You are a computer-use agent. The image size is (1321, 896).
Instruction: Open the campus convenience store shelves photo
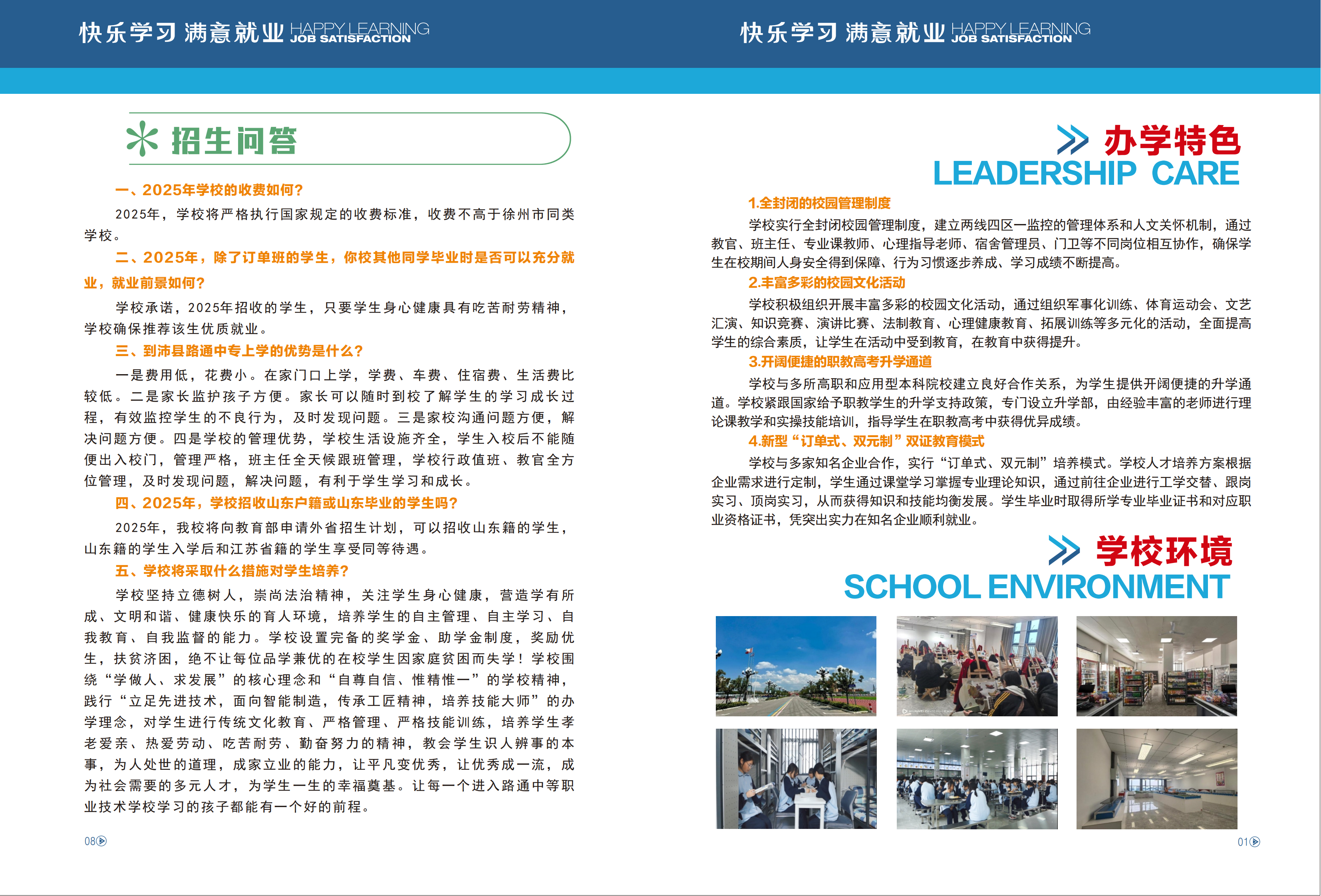pos(1157,666)
